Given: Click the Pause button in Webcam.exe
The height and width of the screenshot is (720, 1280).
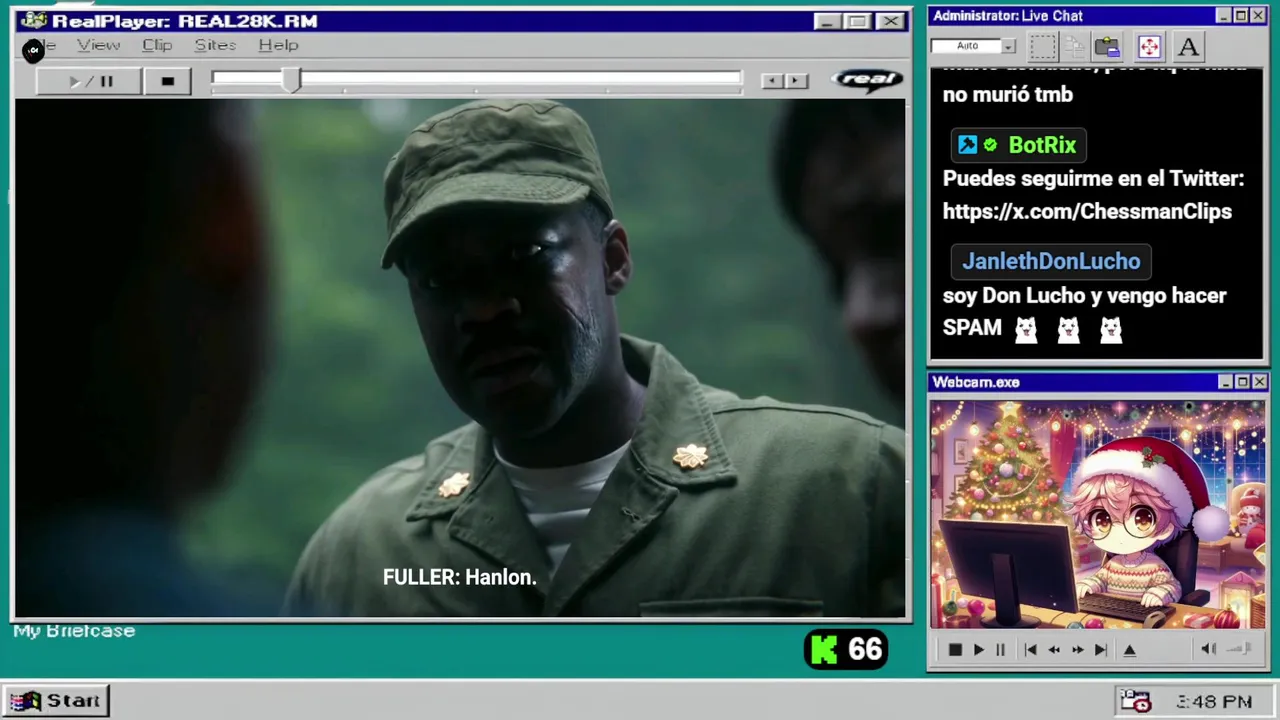Looking at the screenshot, I should pos(1000,650).
